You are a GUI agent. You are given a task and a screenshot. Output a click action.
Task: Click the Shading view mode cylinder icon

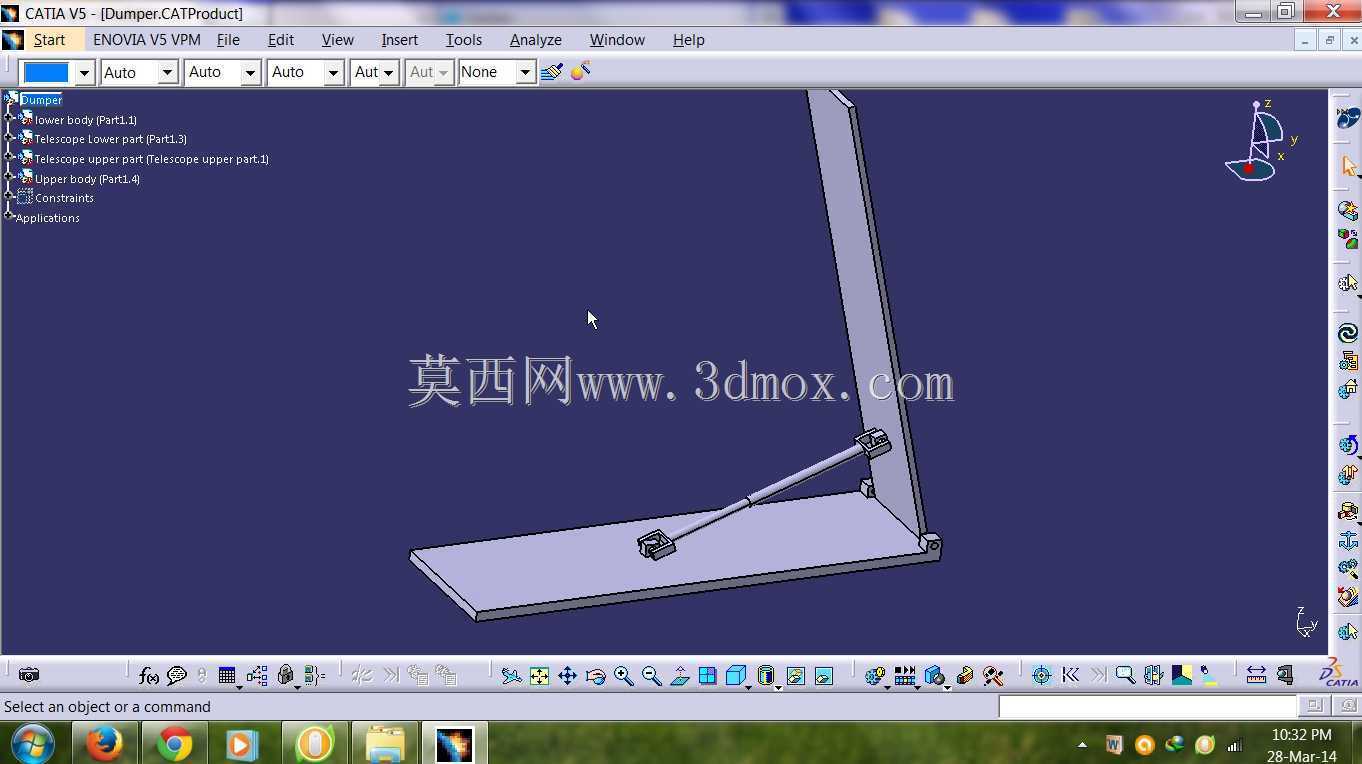(x=766, y=676)
